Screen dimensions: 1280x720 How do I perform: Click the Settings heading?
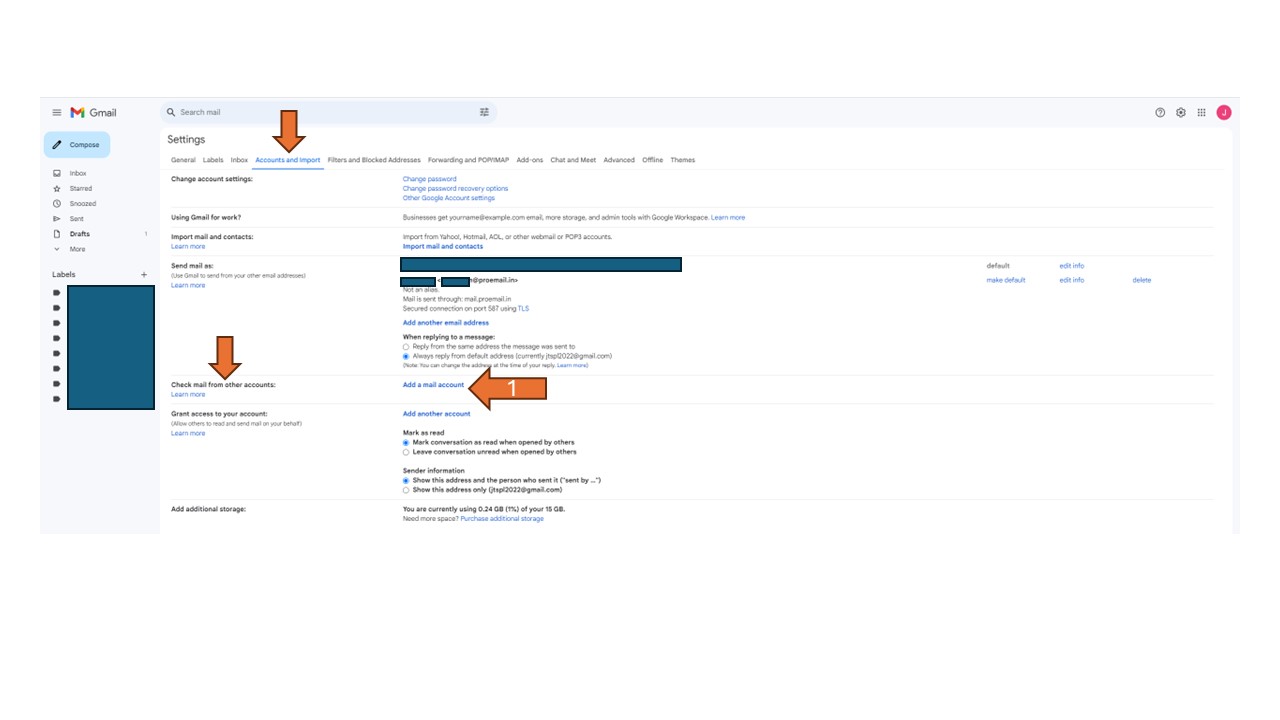[186, 140]
